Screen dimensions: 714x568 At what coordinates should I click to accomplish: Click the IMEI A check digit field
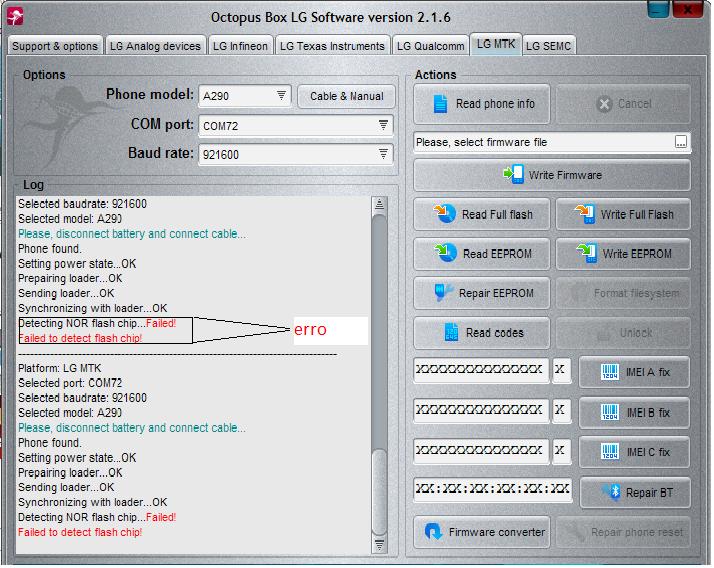coord(561,370)
